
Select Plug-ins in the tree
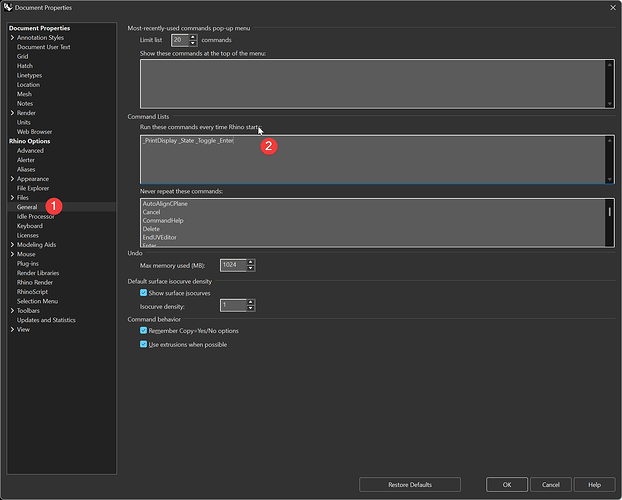tap(27, 264)
